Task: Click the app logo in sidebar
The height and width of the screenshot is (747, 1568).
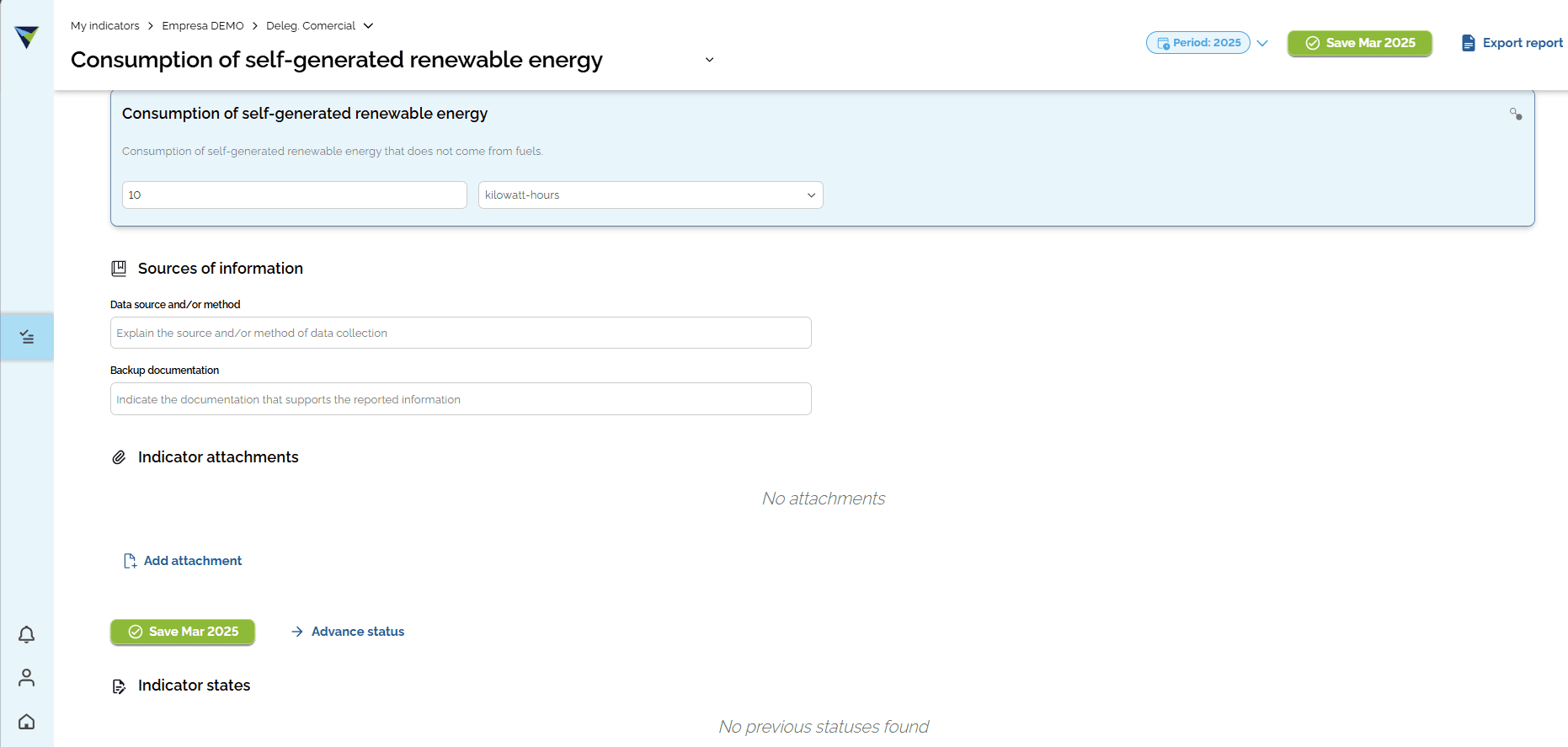Action: click(27, 37)
